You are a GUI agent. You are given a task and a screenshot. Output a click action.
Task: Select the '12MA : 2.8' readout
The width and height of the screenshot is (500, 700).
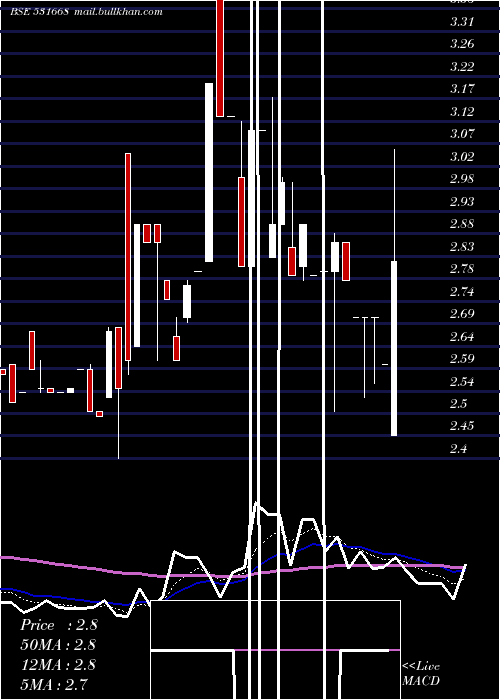[x=58, y=664]
